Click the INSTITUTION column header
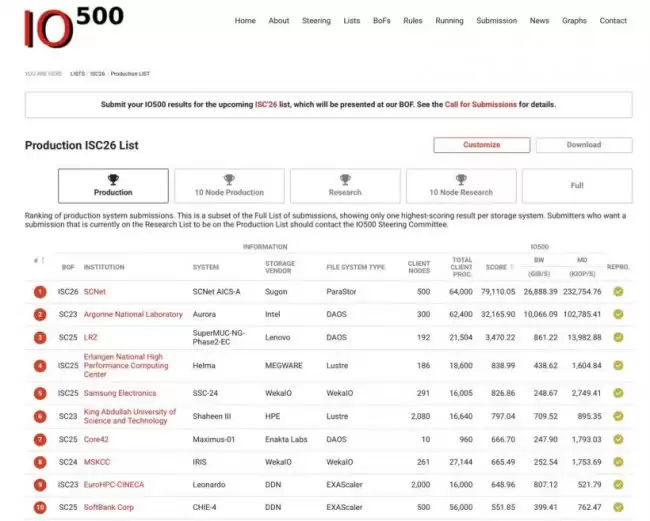This screenshot has height=521, width=650. click(104, 267)
